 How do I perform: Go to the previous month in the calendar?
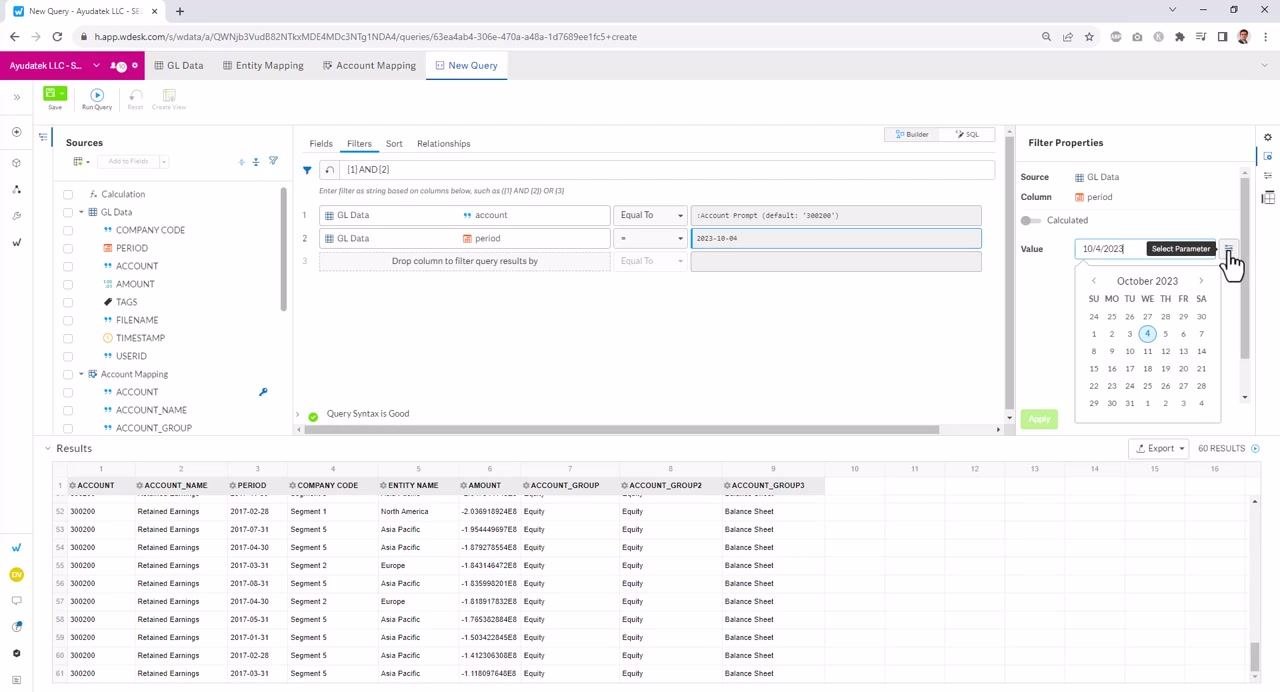pyautogui.click(x=1094, y=281)
